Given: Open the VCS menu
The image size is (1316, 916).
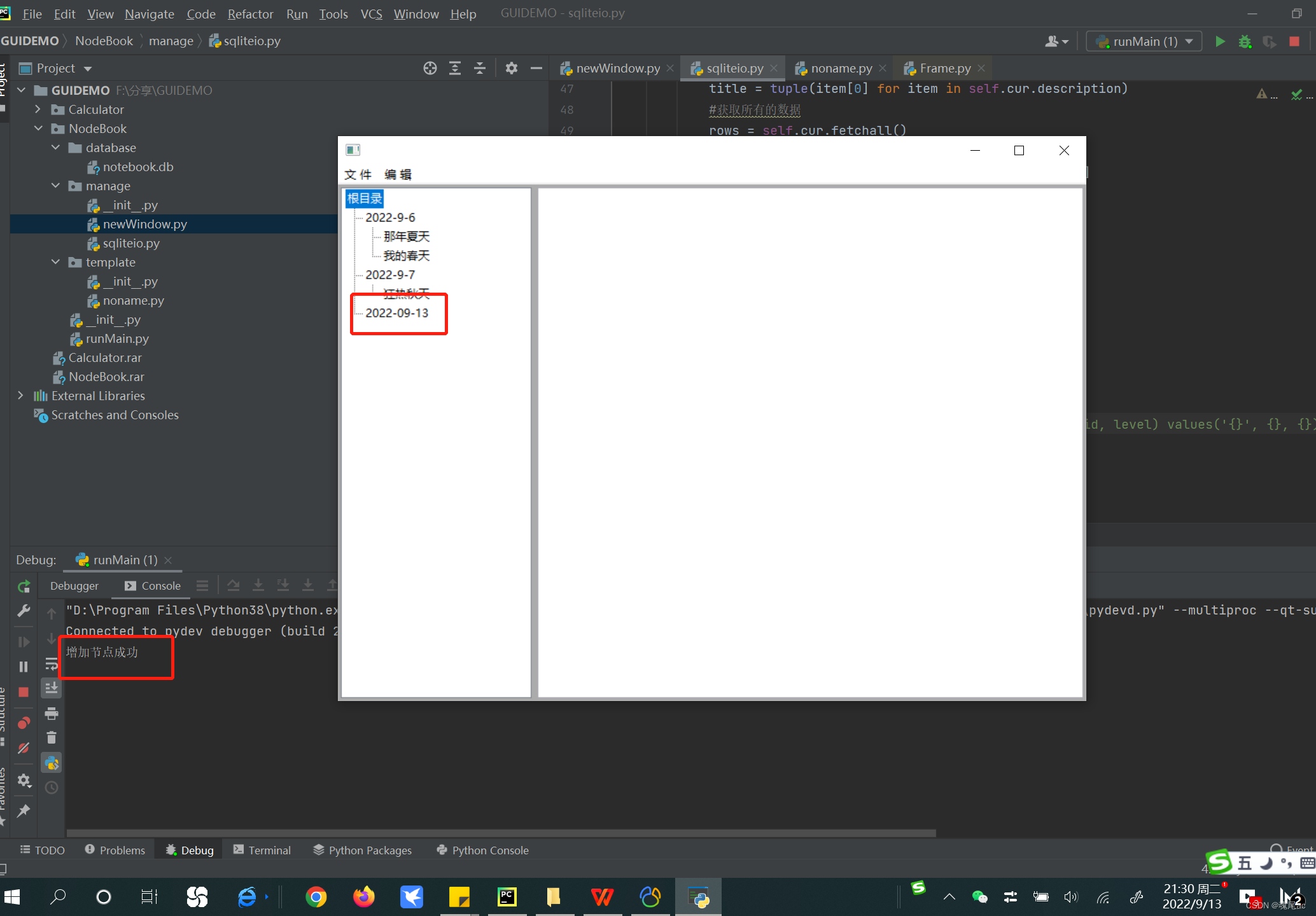Looking at the screenshot, I should point(371,14).
